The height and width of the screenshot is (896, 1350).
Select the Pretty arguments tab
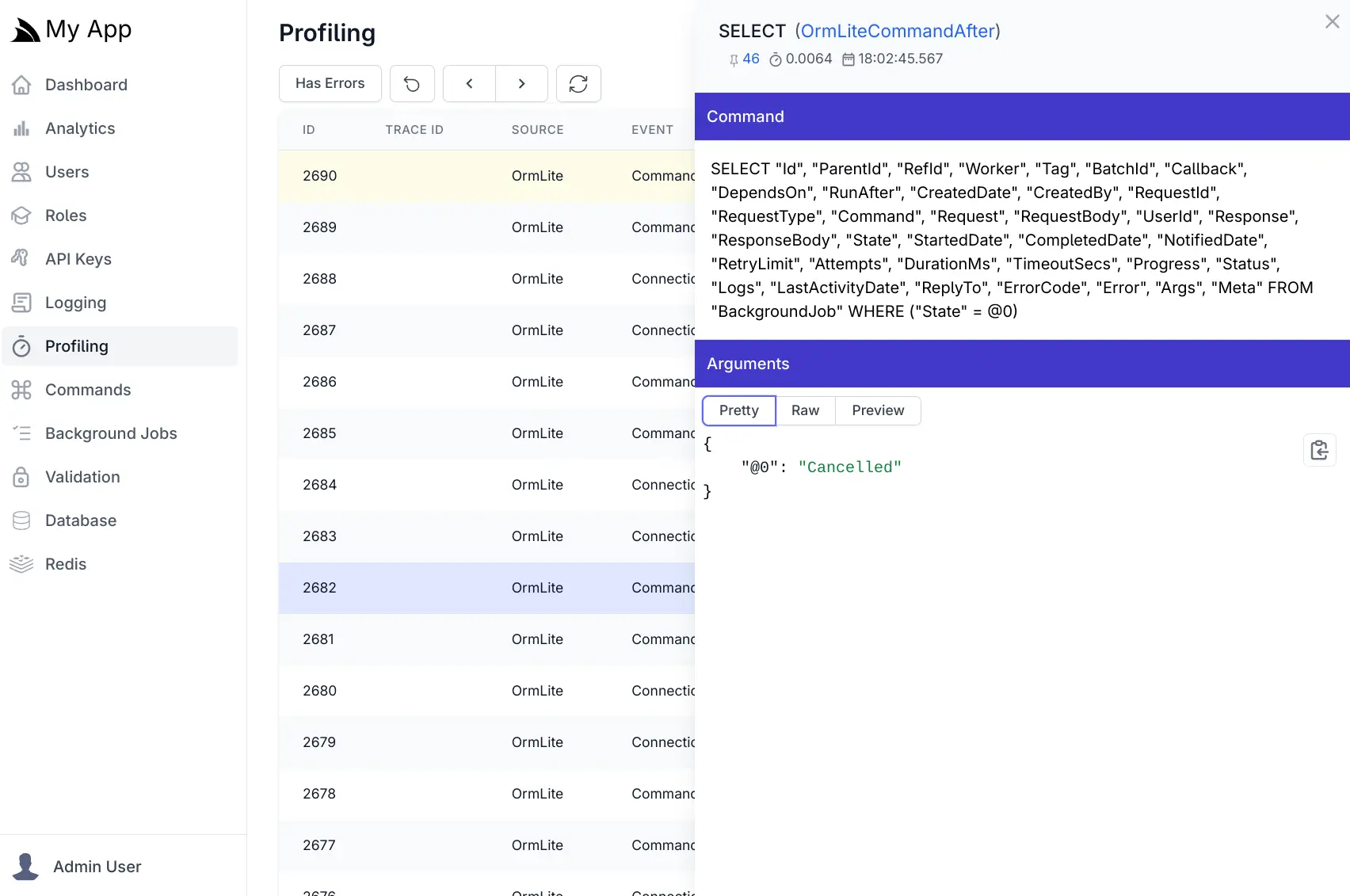pyautogui.click(x=738, y=410)
